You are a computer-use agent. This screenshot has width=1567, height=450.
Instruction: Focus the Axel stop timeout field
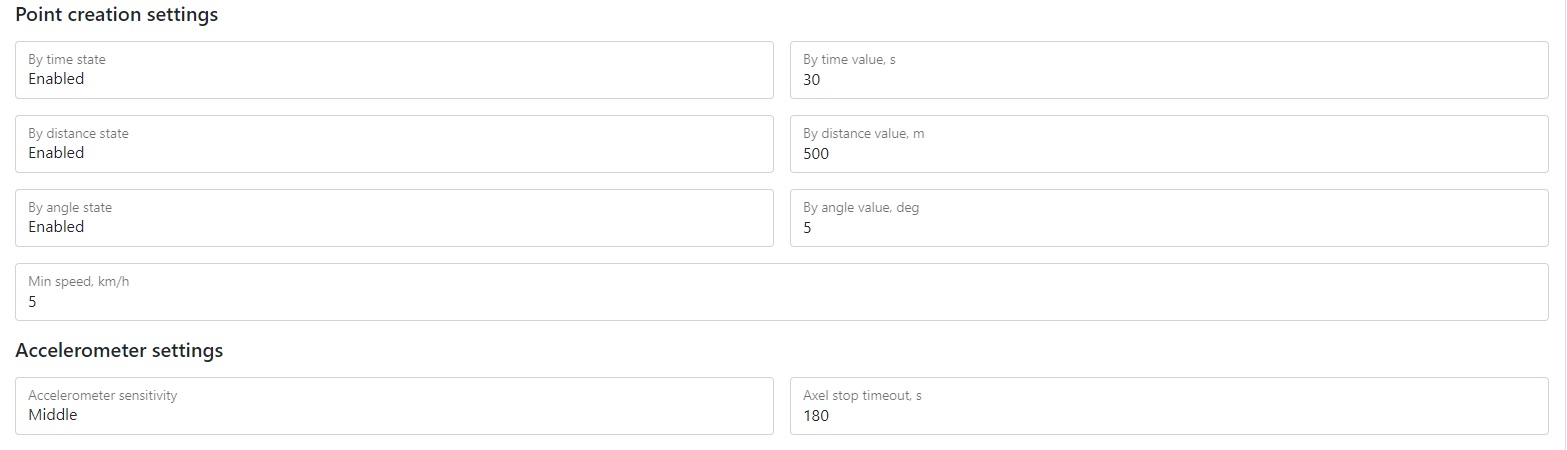(1168, 406)
